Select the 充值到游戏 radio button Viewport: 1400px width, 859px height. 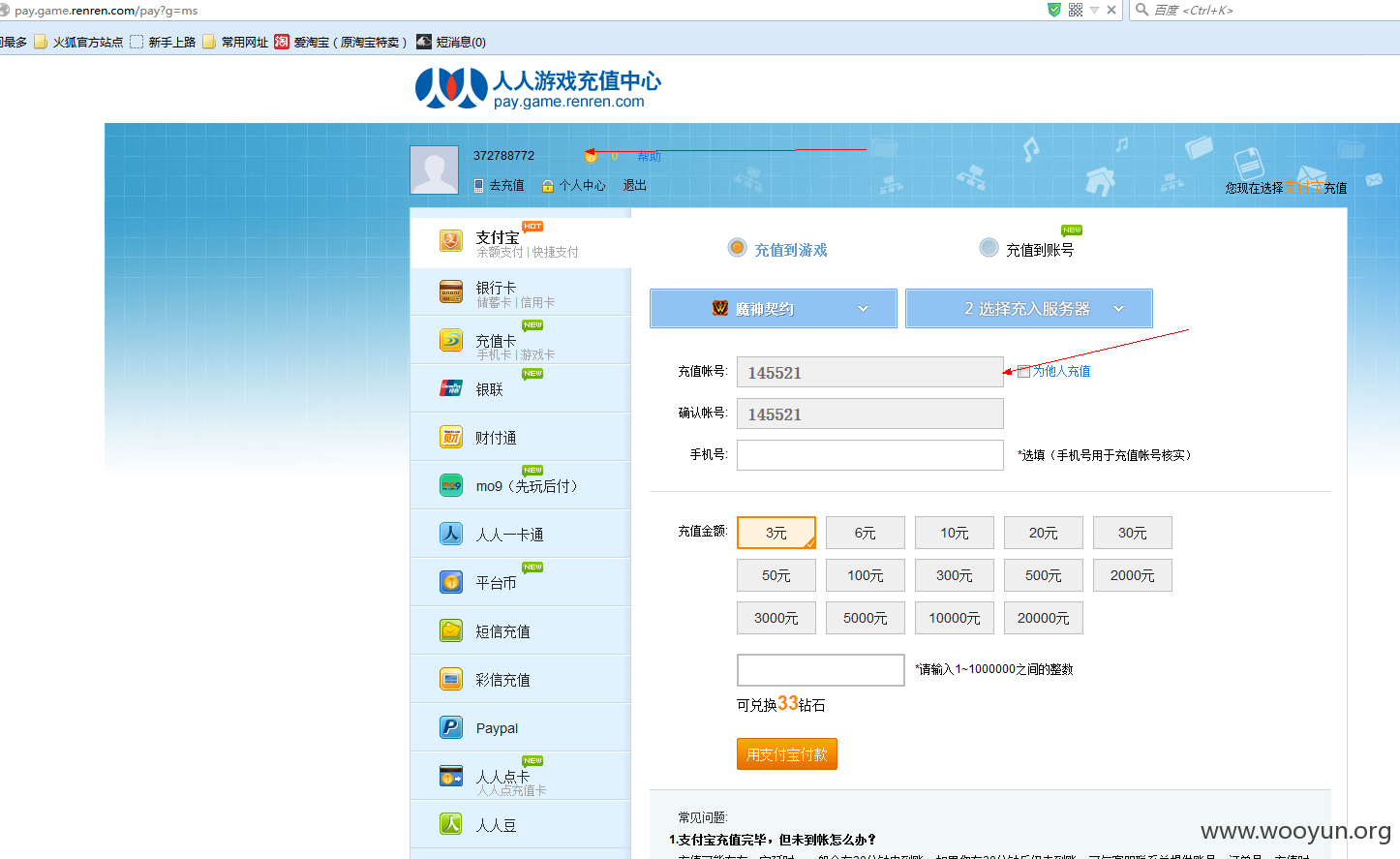pos(738,248)
